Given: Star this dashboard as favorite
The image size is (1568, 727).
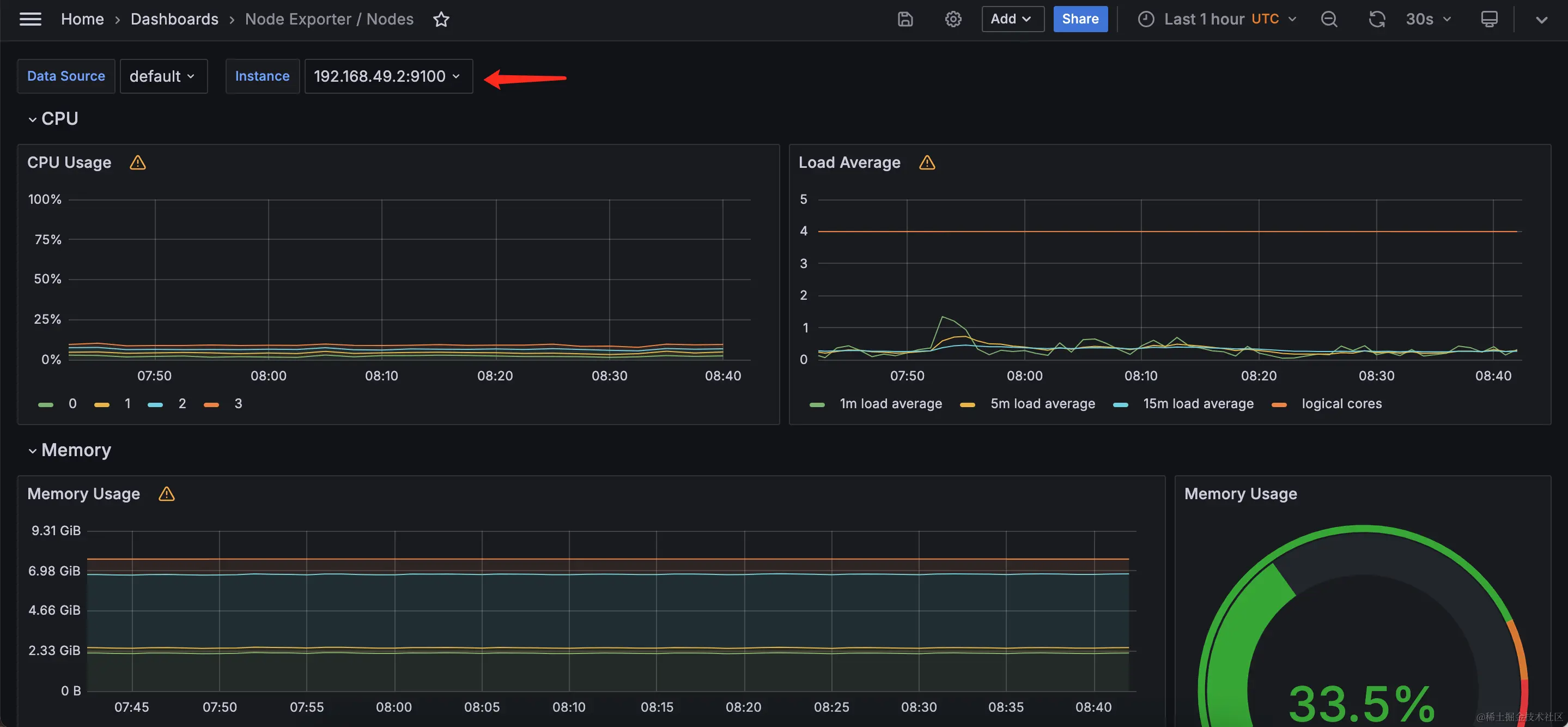Looking at the screenshot, I should click(441, 20).
